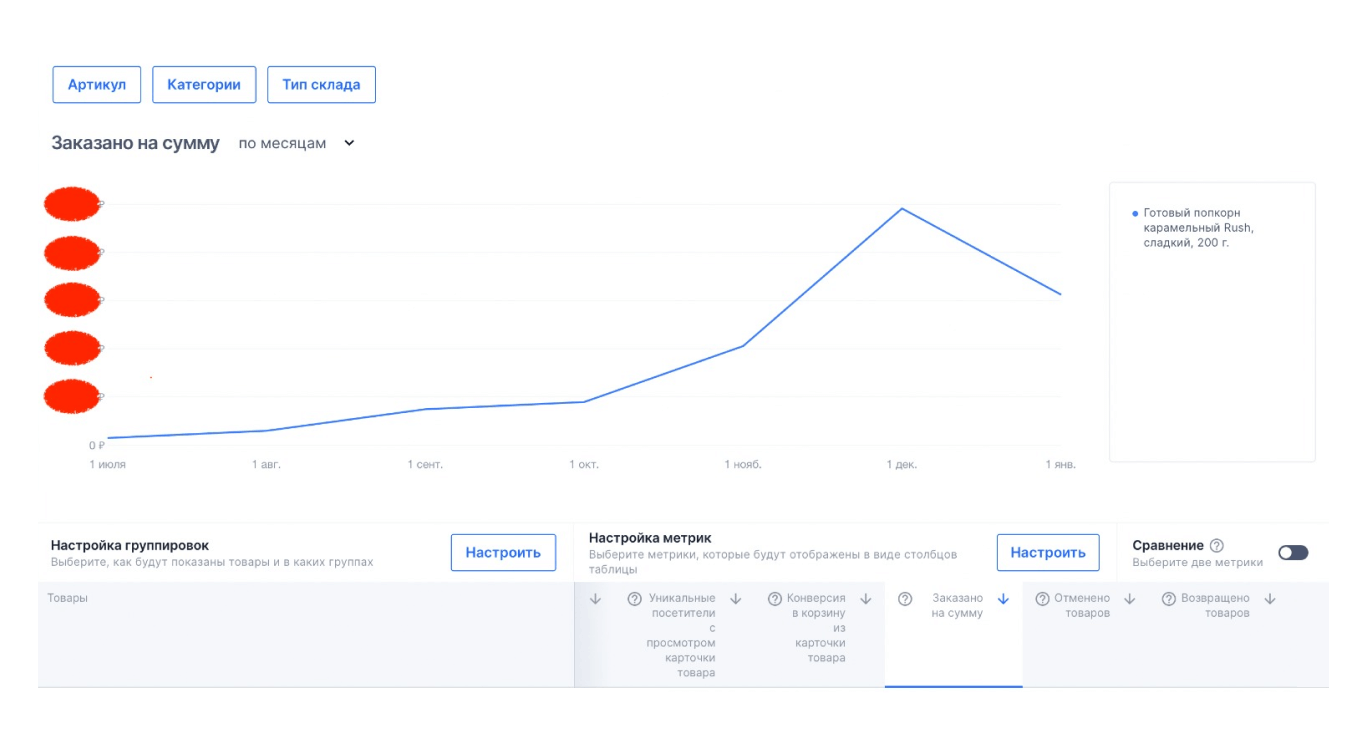Click help icon for Отменено товаров column

point(1042,599)
